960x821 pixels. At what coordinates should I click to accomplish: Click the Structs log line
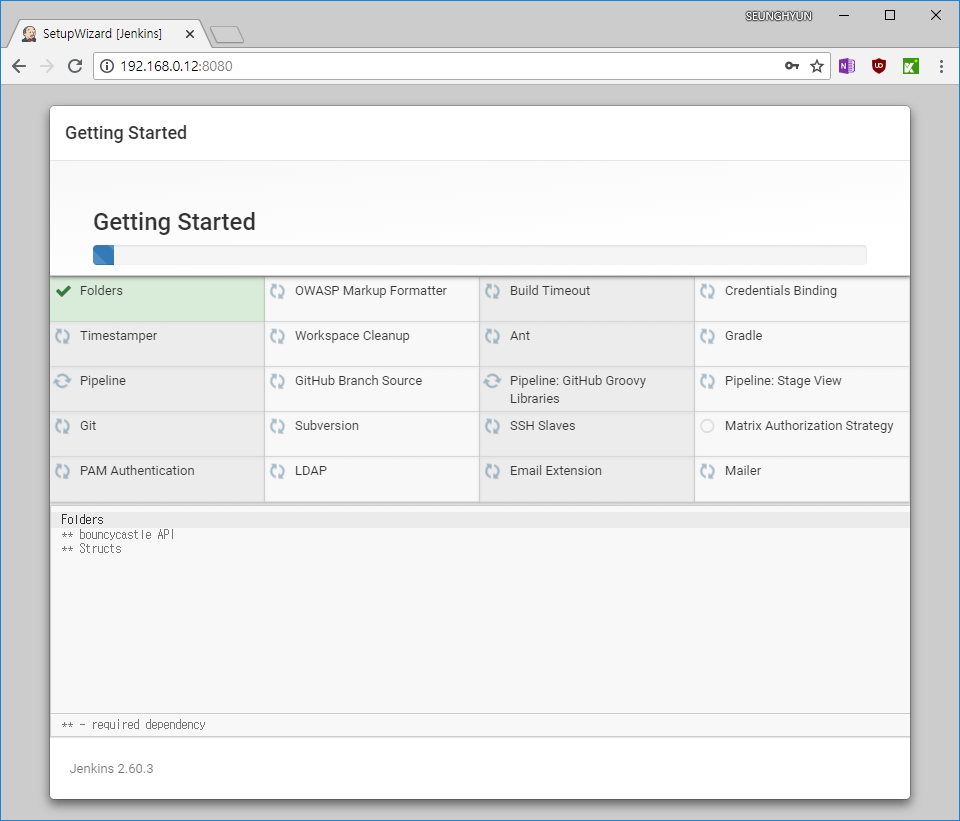click(x=91, y=549)
